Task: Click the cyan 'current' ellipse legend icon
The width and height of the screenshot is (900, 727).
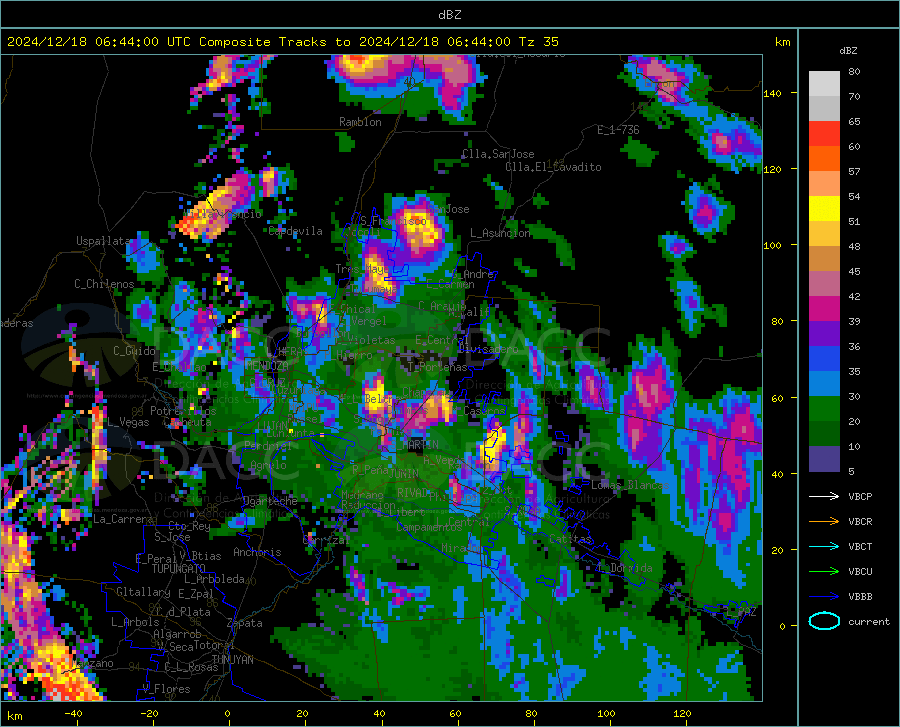Action: 824,621
